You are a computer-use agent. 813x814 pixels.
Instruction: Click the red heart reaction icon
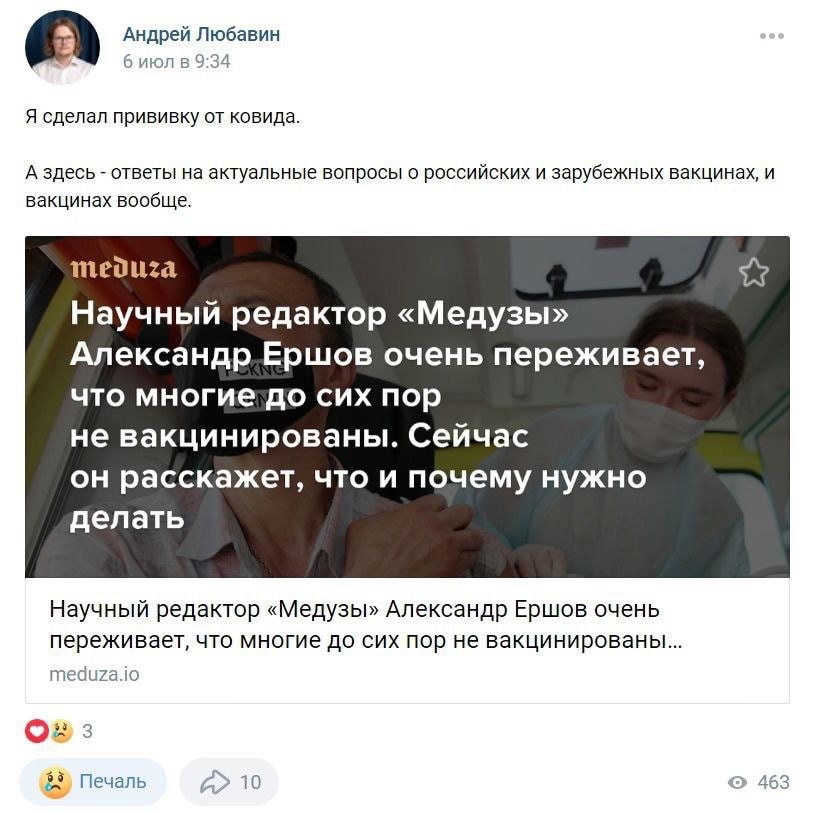tap(36, 731)
